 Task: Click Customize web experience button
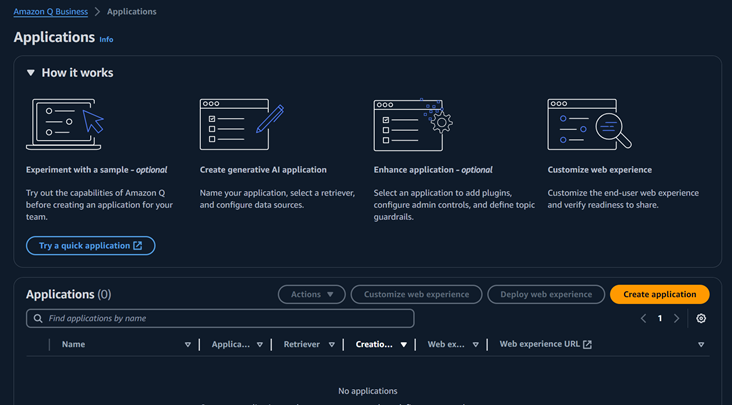click(x=416, y=294)
